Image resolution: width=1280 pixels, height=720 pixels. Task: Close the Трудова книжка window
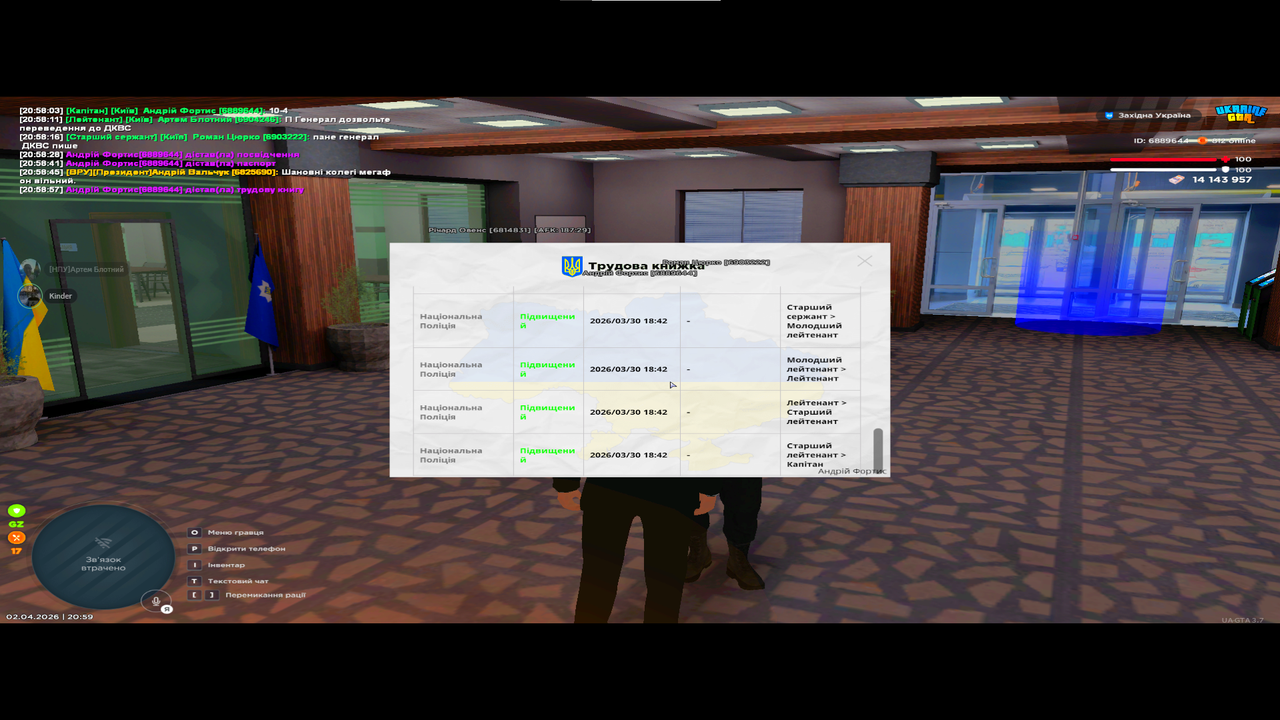865,261
